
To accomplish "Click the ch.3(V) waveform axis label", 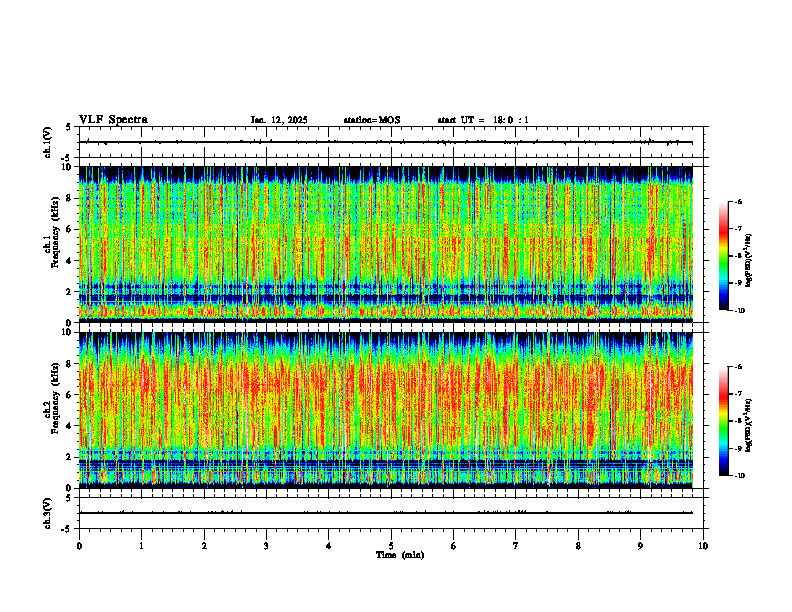I will (47, 514).
